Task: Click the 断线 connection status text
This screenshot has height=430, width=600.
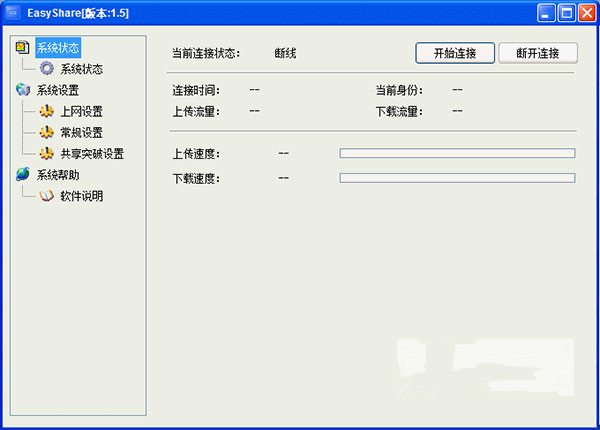Action: point(285,53)
